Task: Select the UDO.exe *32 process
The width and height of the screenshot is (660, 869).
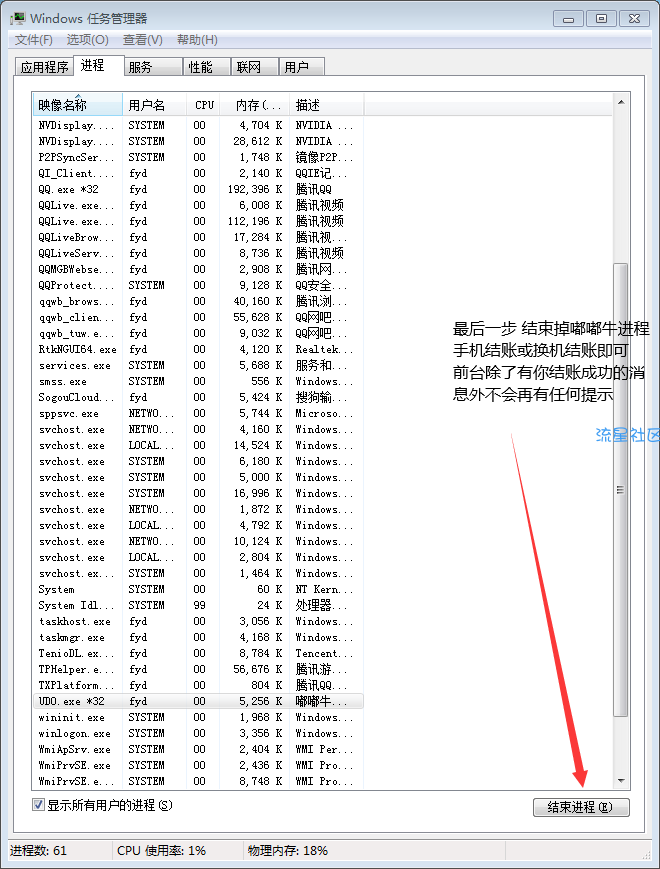Action: [x=198, y=701]
